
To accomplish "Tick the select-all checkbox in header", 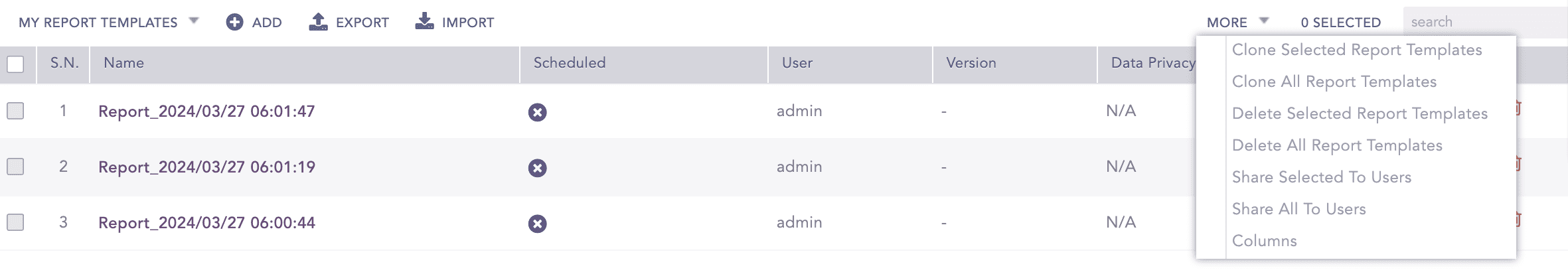I will (15, 64).
